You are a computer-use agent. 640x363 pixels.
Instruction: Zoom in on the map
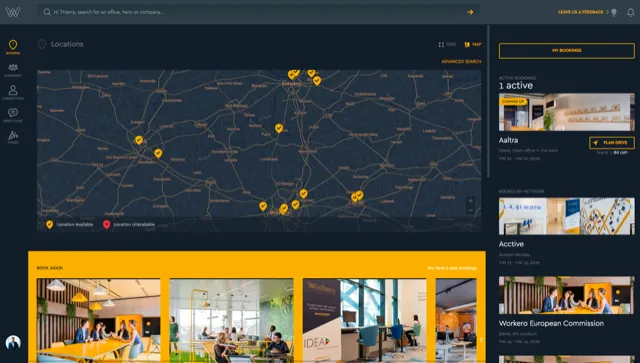(471, 201)
